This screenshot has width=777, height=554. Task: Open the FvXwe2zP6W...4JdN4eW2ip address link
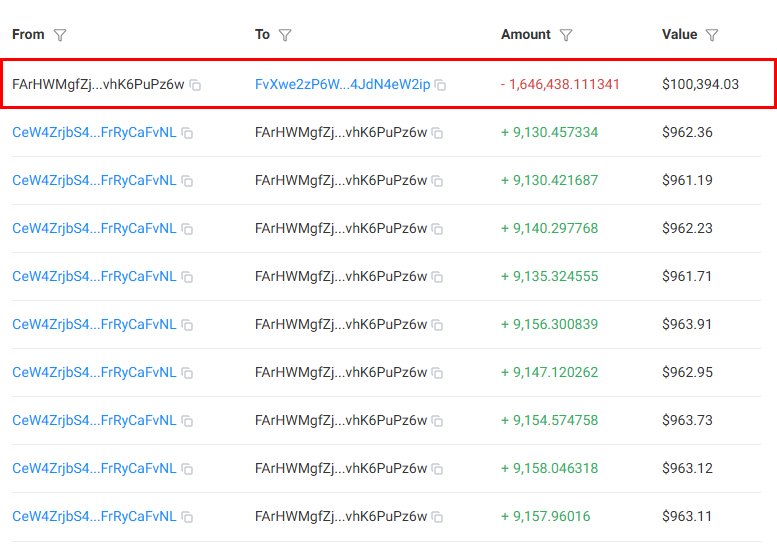342,84
